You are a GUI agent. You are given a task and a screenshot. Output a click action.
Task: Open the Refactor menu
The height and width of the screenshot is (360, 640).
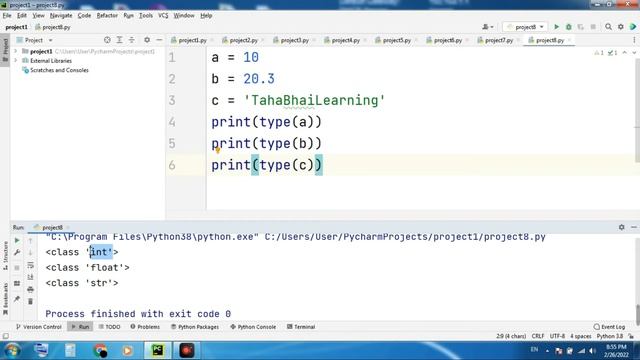(x=107, y=16)
